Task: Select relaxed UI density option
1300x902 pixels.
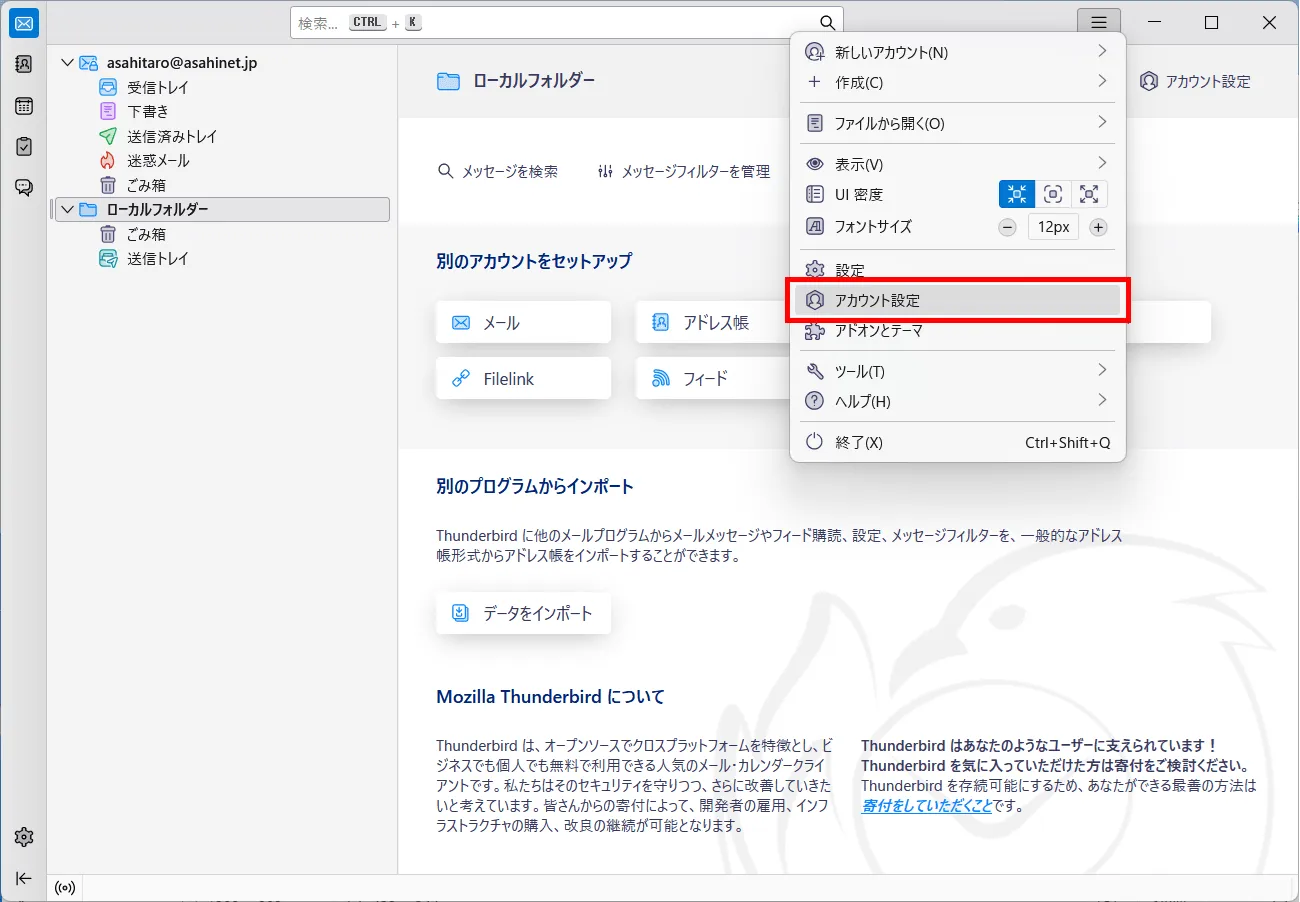Action: coord(1089,195)
